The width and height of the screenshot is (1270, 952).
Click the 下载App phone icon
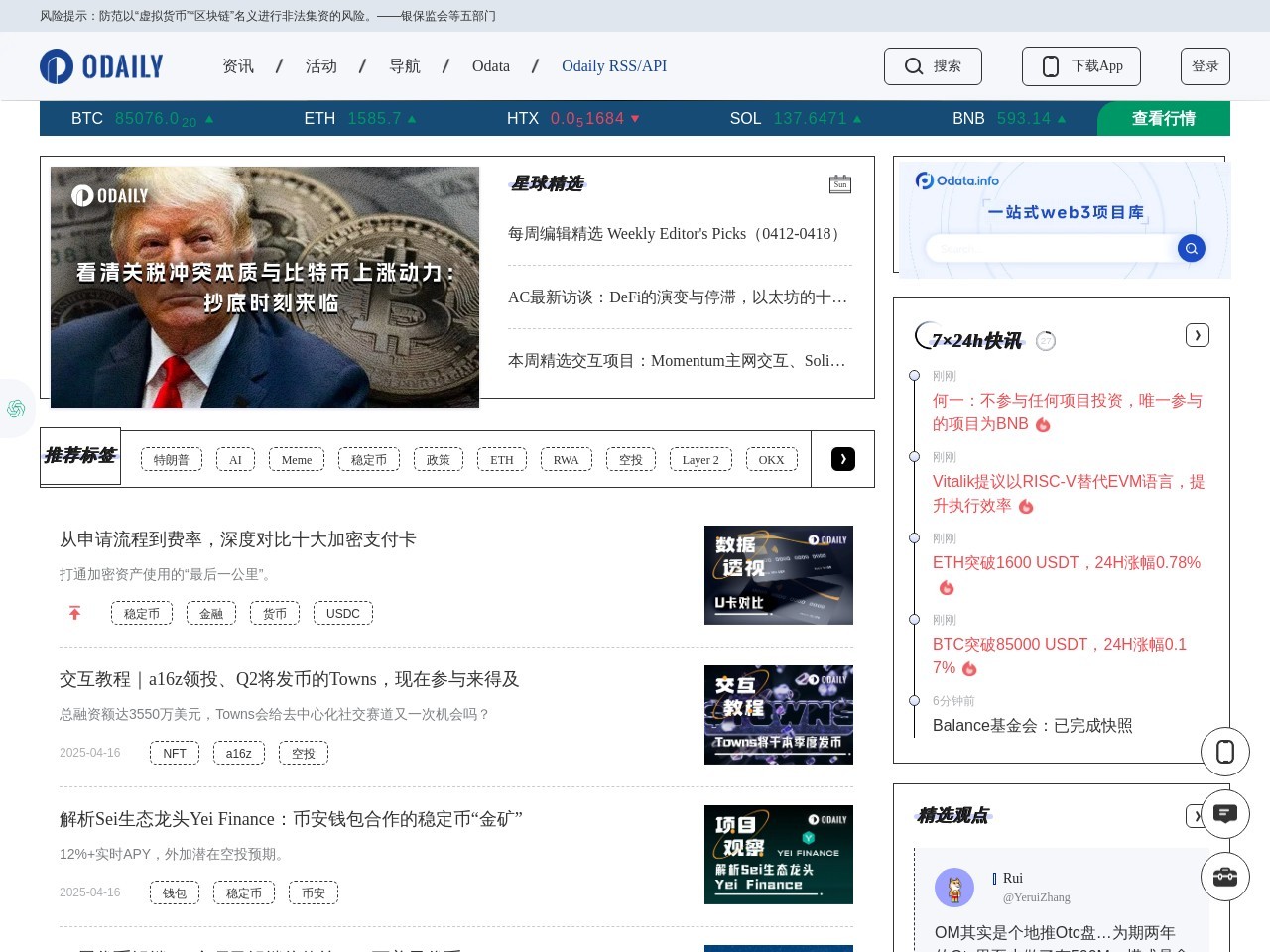[x=1052, y=66]
